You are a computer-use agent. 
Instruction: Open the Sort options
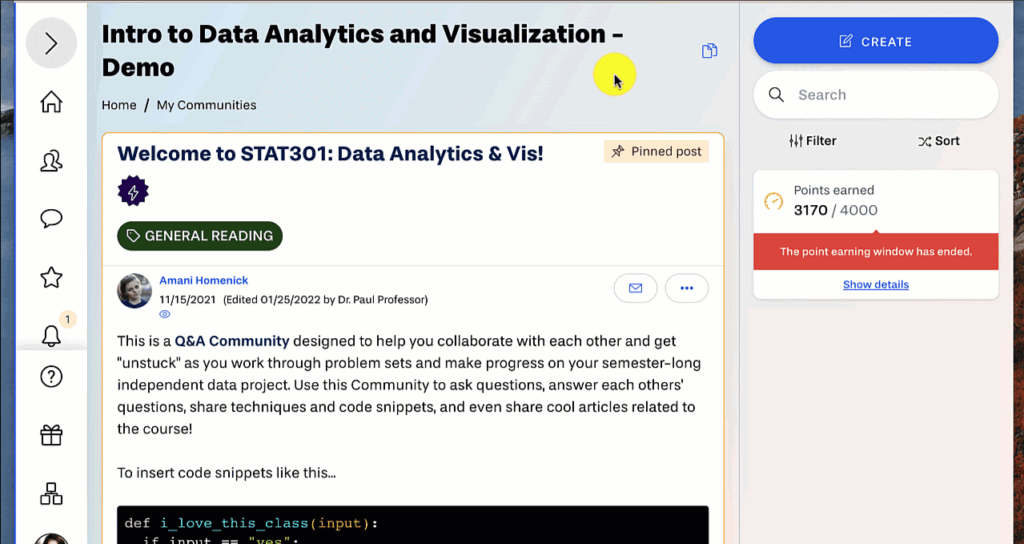(x=938, y=141)
